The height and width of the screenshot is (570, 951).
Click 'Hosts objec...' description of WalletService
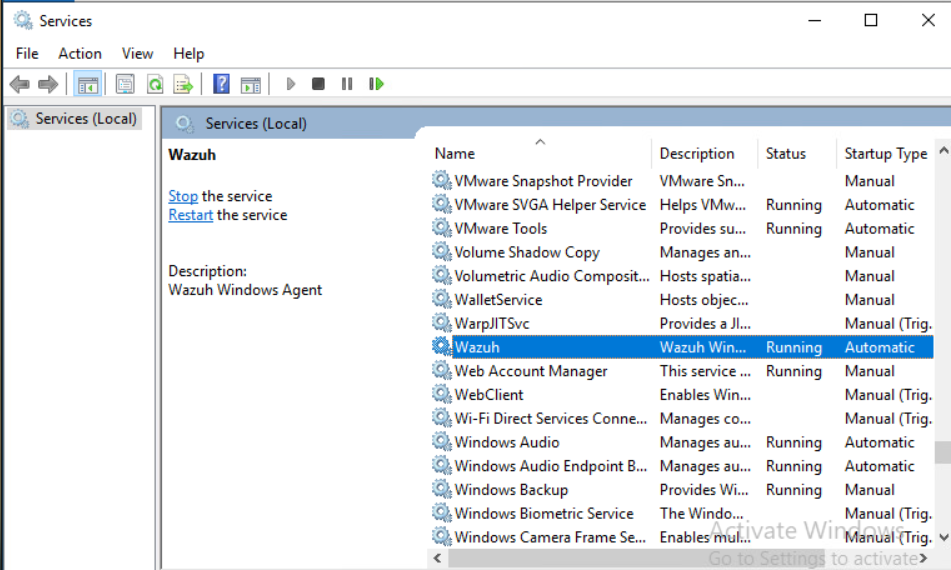[x=704, y=300]
